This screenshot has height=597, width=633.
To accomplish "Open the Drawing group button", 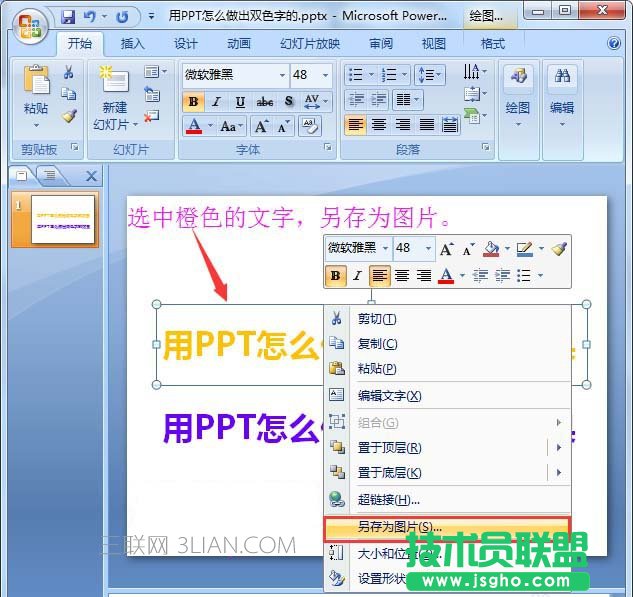I will pos(518,97).
